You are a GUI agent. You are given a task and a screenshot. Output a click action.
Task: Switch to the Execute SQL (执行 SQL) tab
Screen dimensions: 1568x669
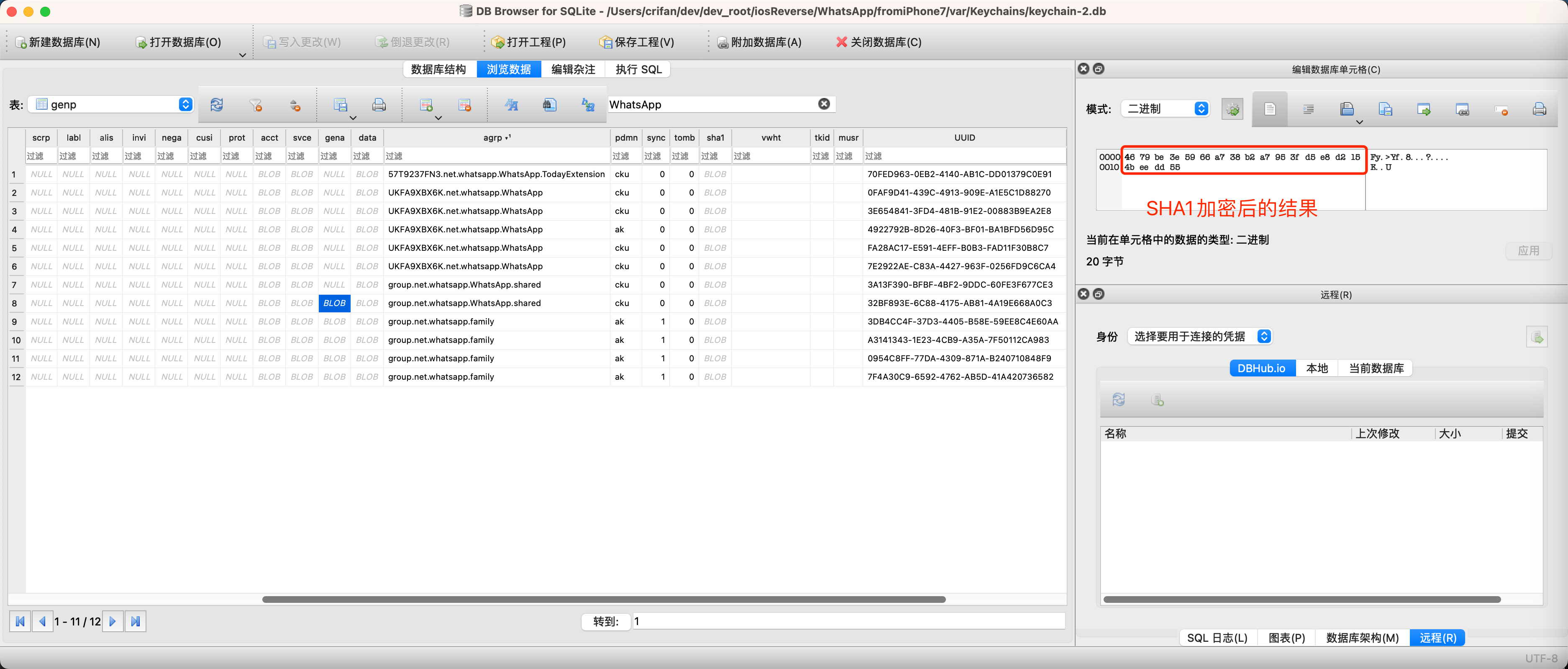pyautogui.click(x=638, y=69)
